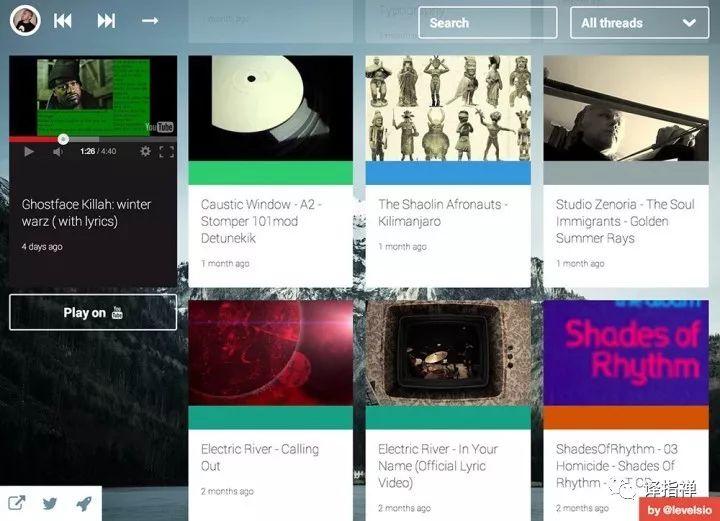The height and width of the screenshot is (521, 720).
Task: Click the Search input field
Action: point(487,23)
